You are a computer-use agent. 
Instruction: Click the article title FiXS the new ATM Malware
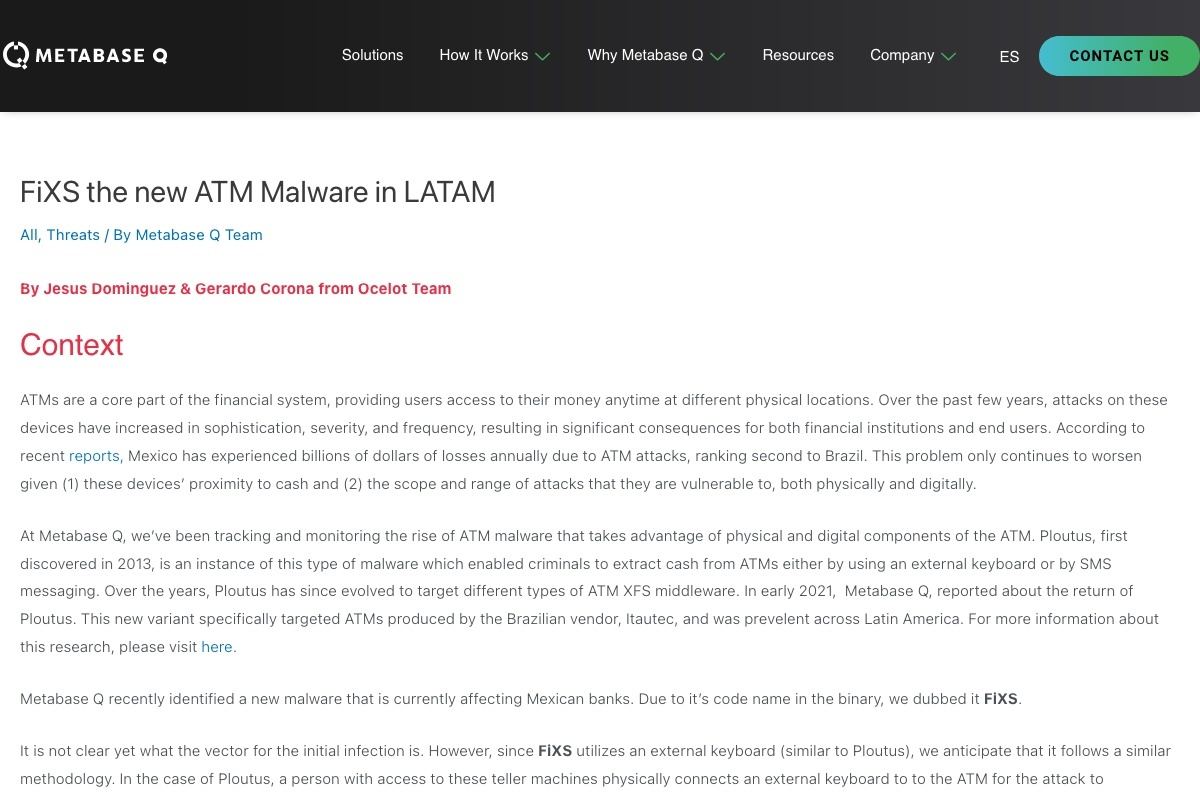pyautogui.click(x=258, y=192)
